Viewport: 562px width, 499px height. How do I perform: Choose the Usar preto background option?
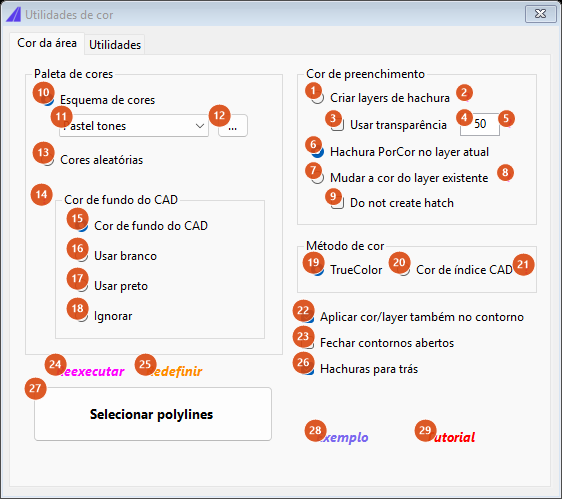(113, 286)
